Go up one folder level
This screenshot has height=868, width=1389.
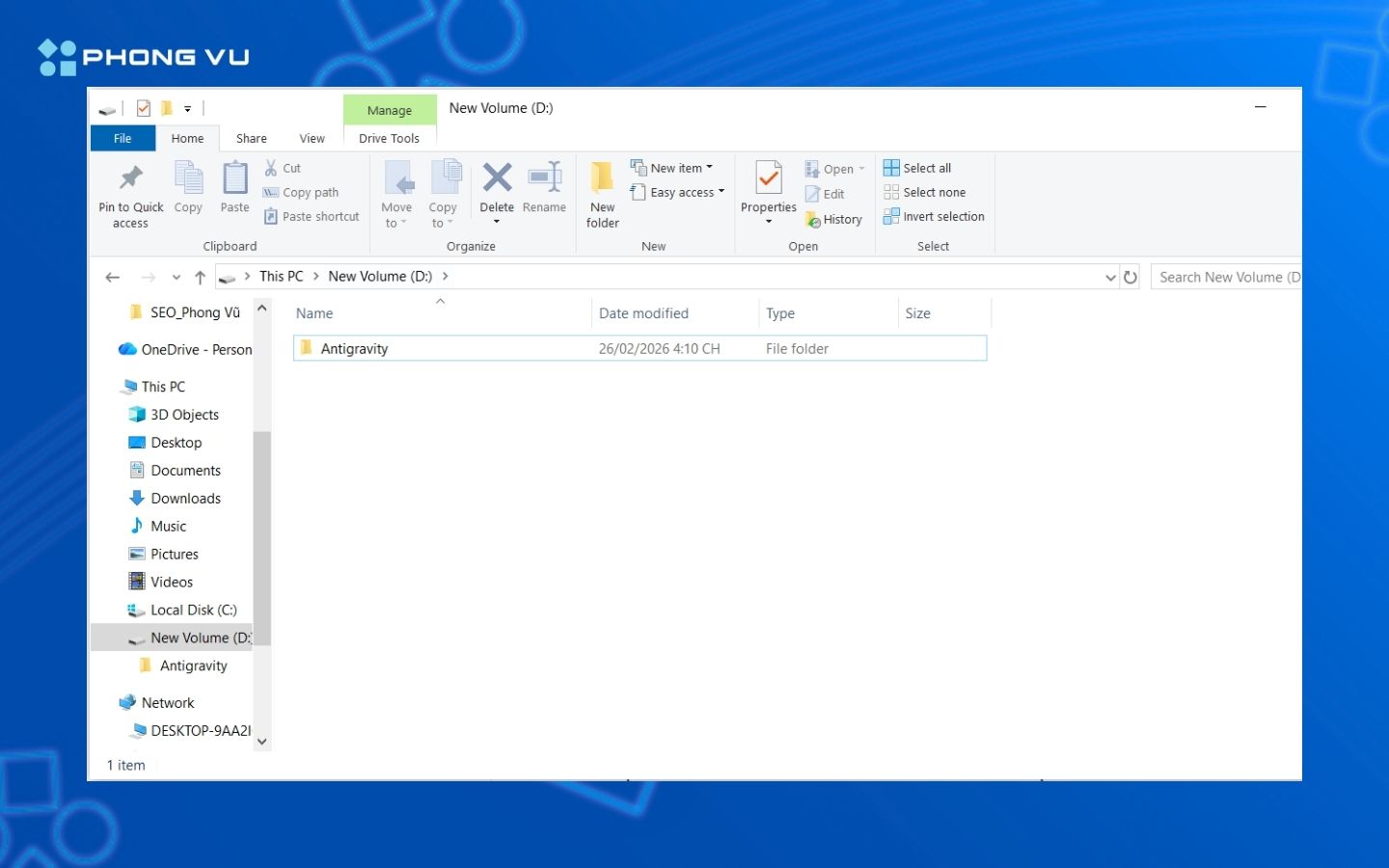(200, 278)
